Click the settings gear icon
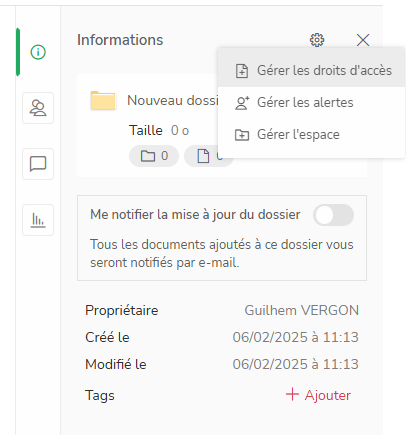 pyautogui.click(x=317, y=40)
